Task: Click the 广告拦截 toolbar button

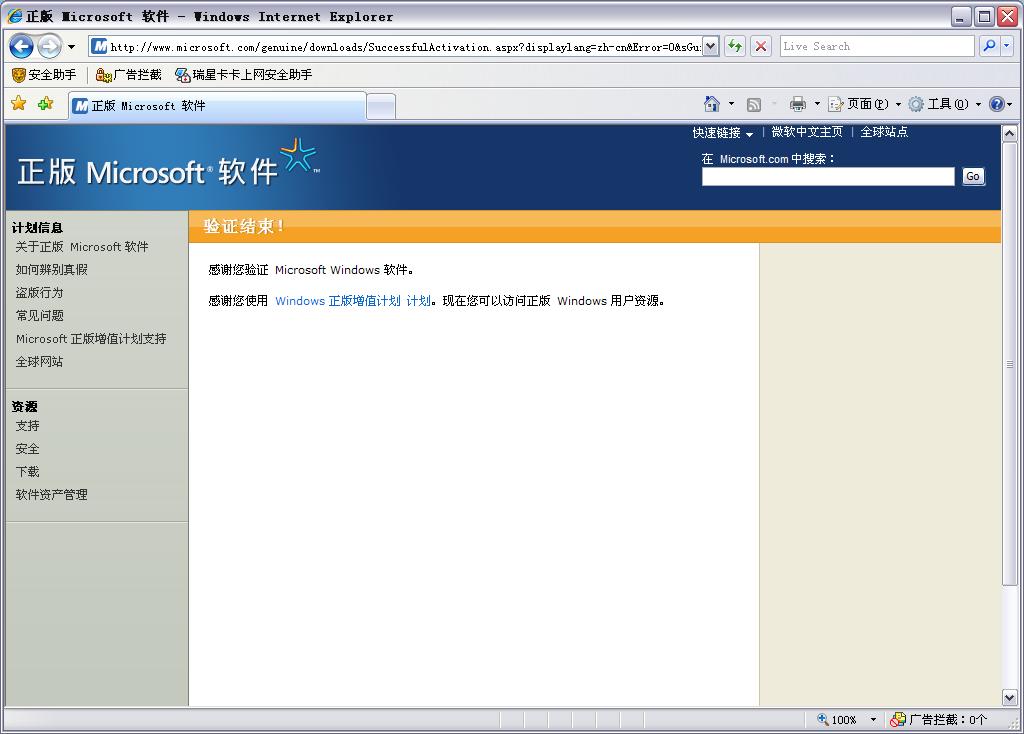Action: tap(128, 75)
